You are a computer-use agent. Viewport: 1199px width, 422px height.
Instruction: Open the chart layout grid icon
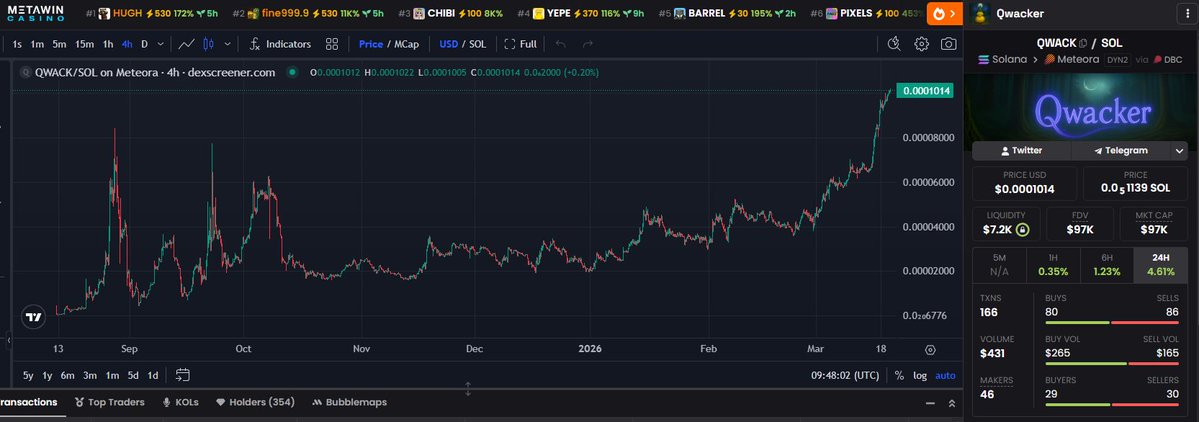click(x=331, y=44)
